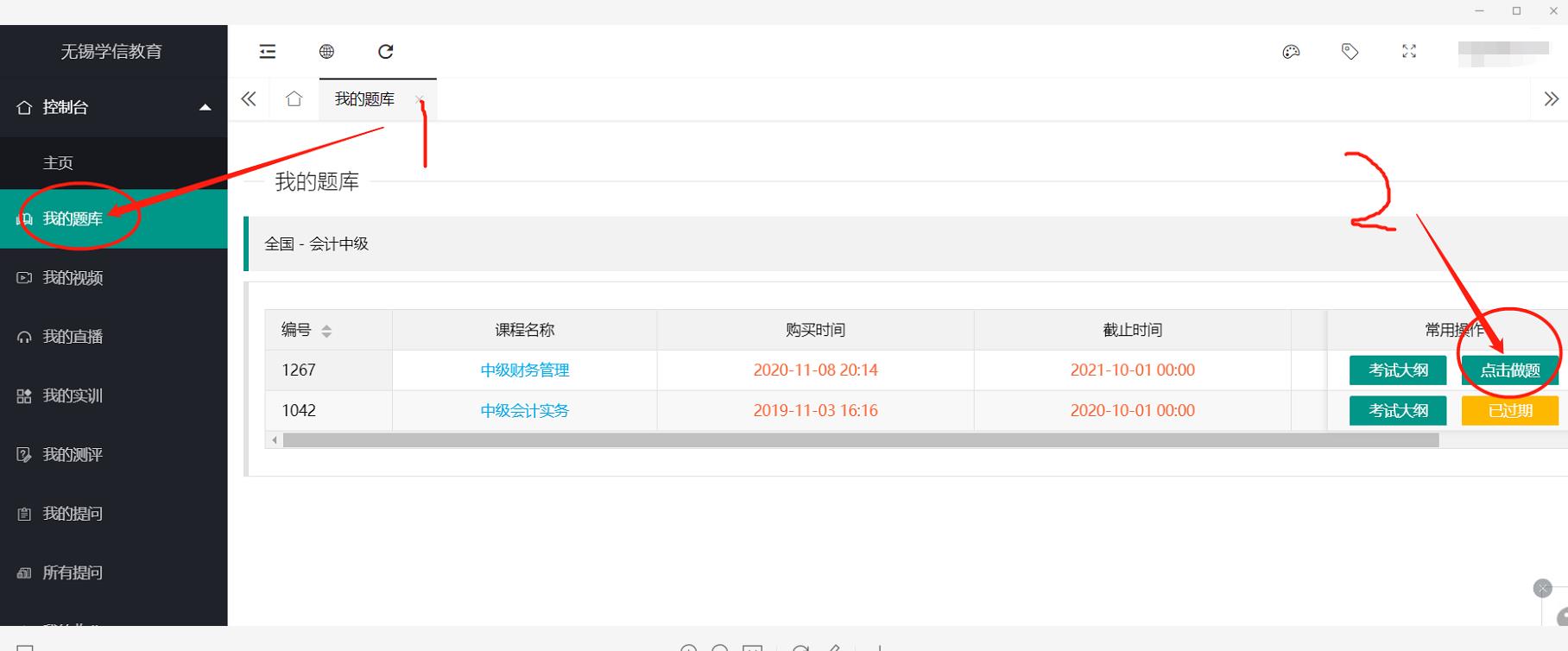Open 主页 in the sidebar
The width and height of the screenshot is (1568, 651).
(114, 162)
